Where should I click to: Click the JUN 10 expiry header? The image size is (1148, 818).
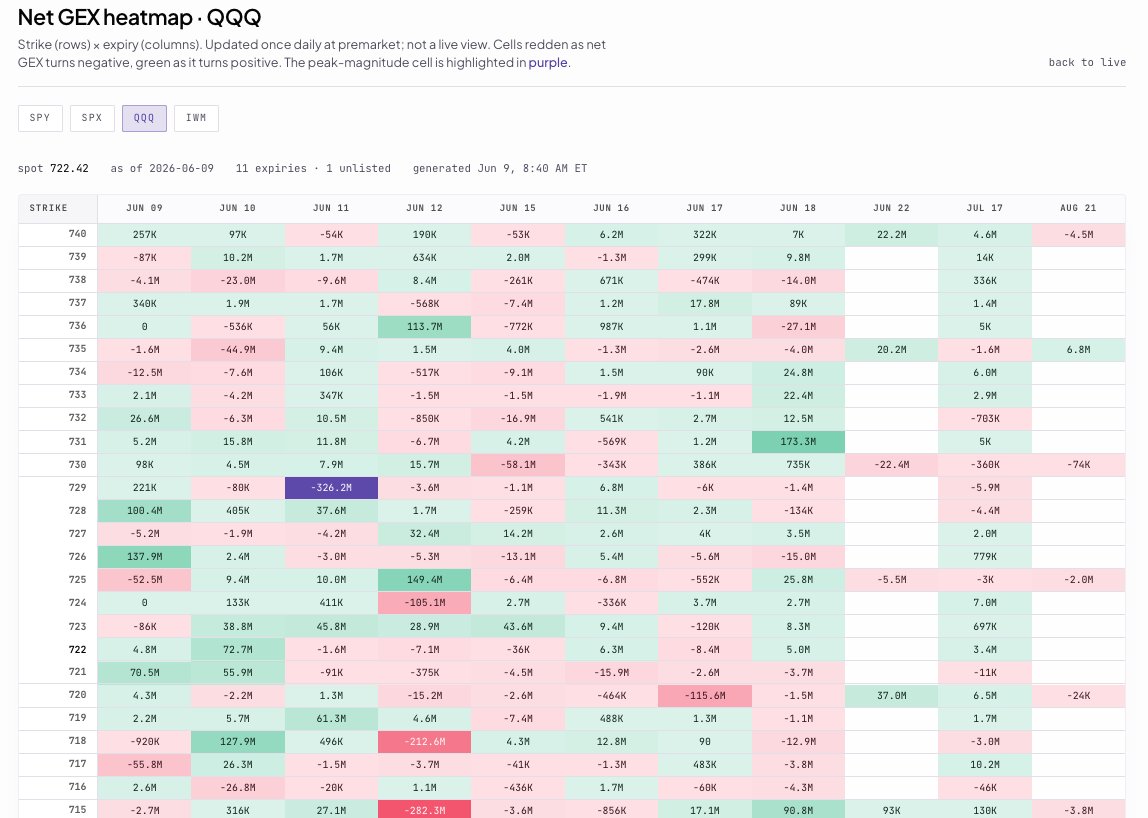(x=238, y=208)
